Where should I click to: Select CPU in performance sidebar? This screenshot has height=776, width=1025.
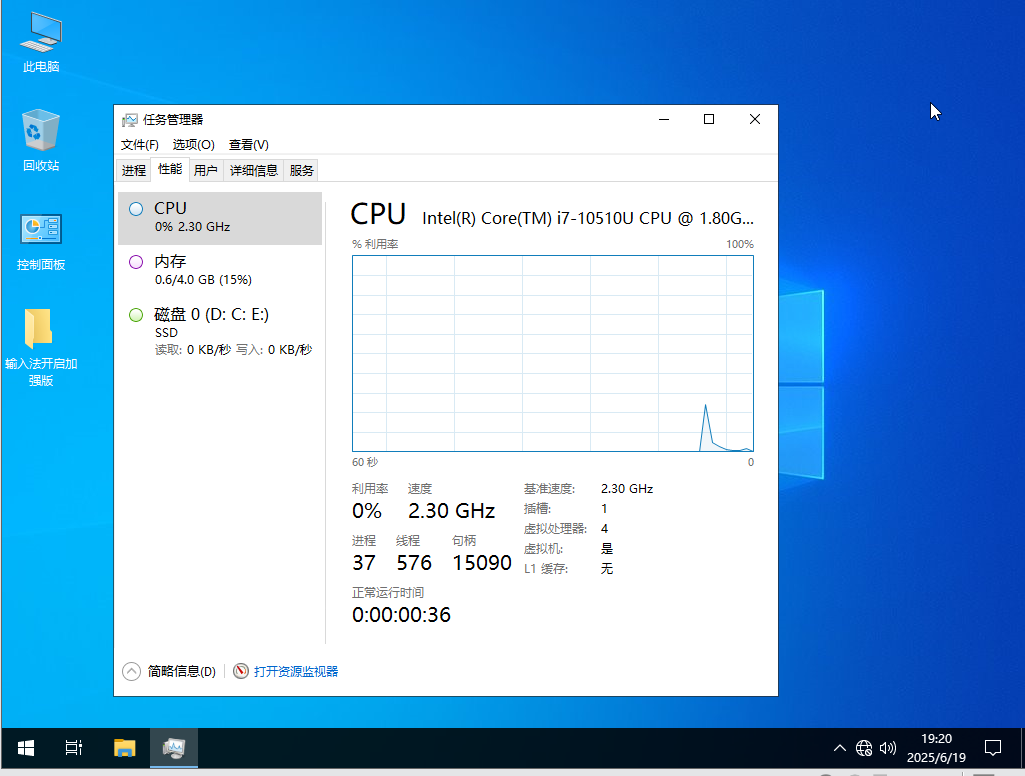(220, 218)
